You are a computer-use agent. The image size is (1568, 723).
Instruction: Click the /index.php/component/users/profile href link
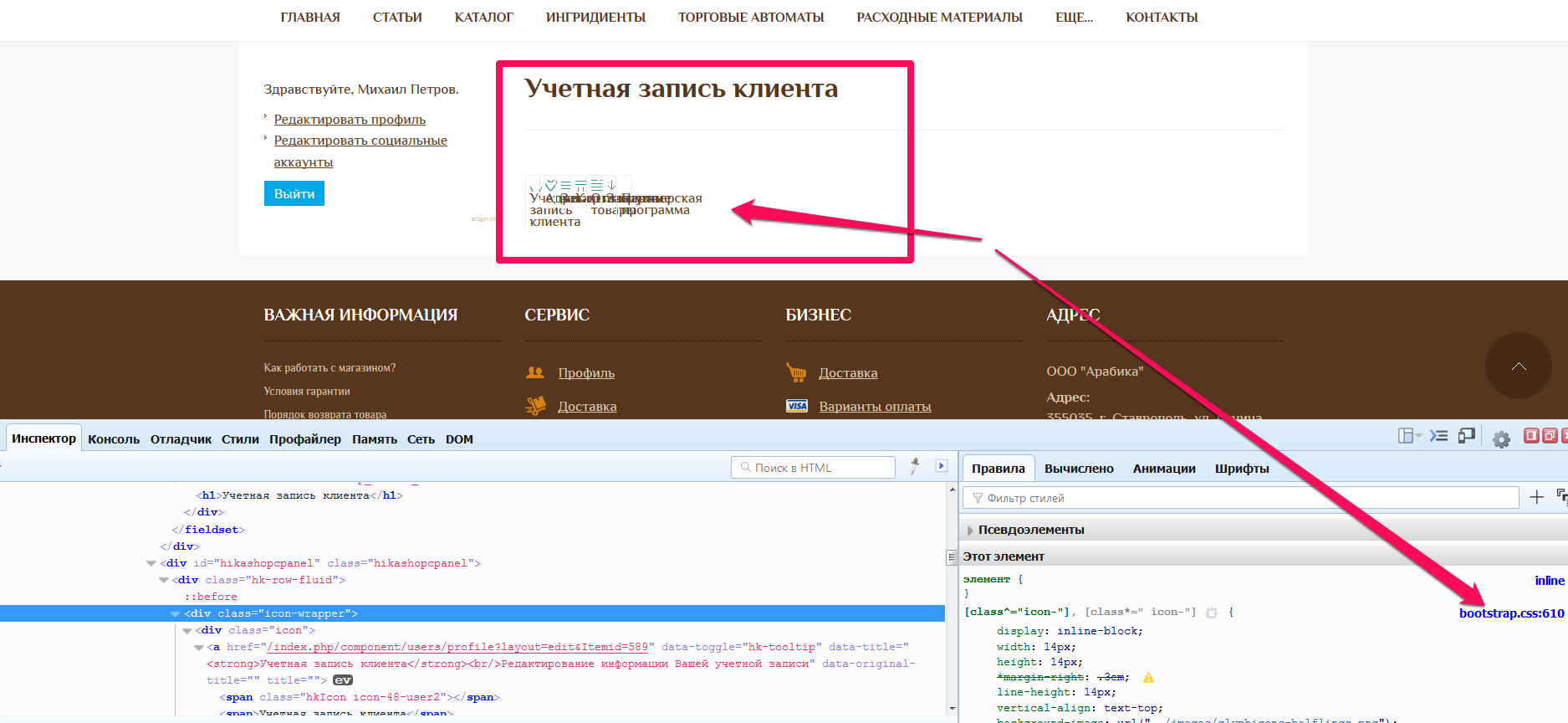456,647
